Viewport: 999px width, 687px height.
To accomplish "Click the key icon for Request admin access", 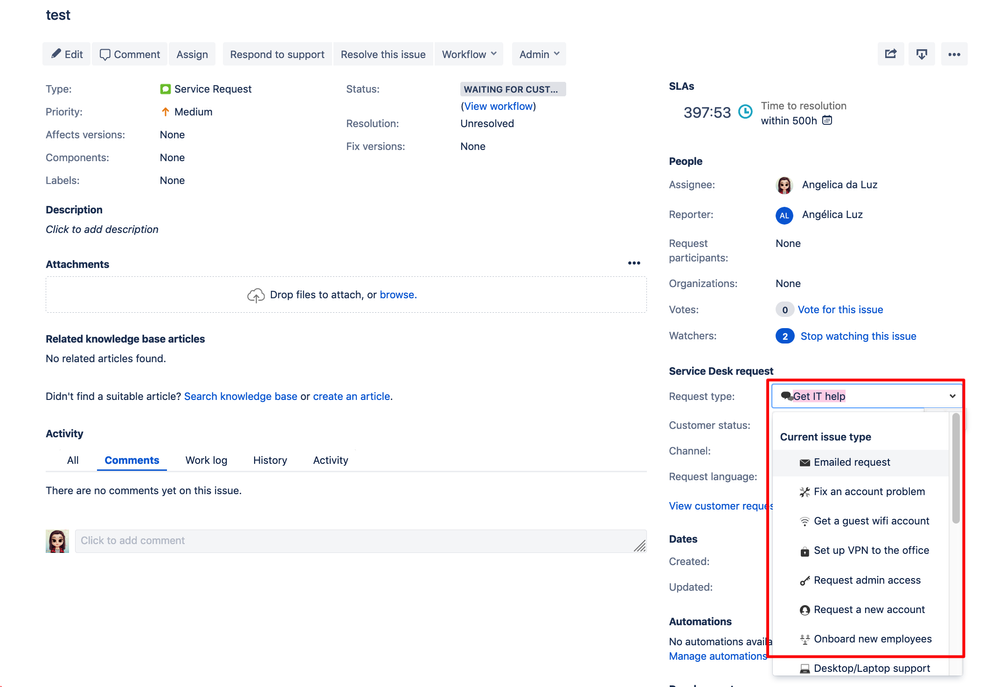I will point(805,581).
